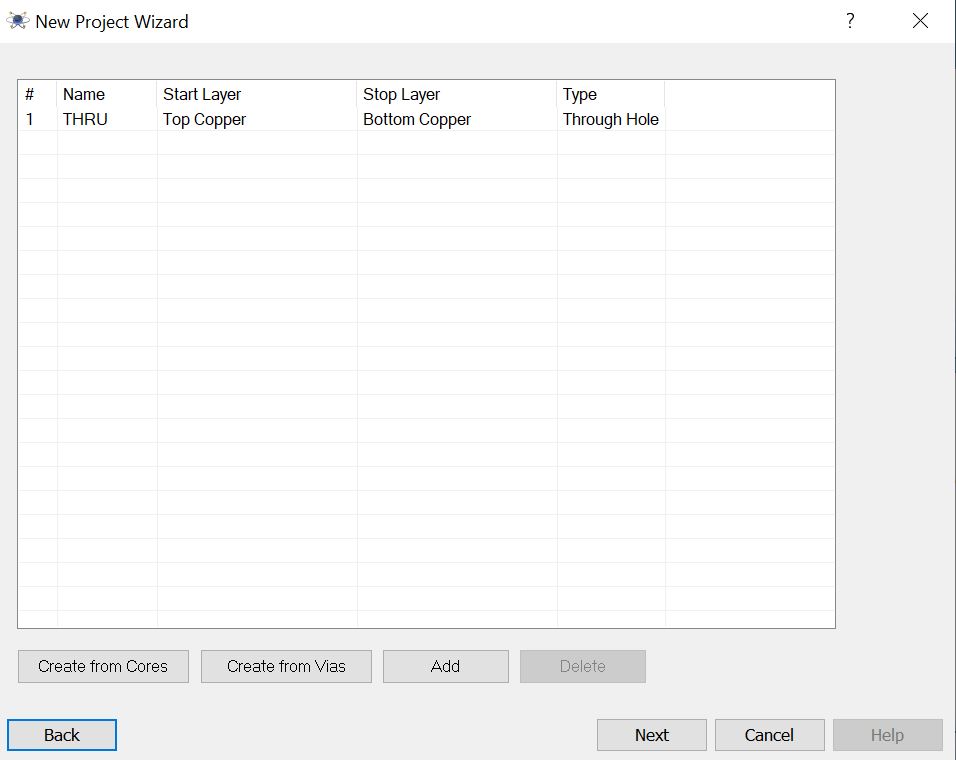Add a new drill pair entry

point(445,666)
